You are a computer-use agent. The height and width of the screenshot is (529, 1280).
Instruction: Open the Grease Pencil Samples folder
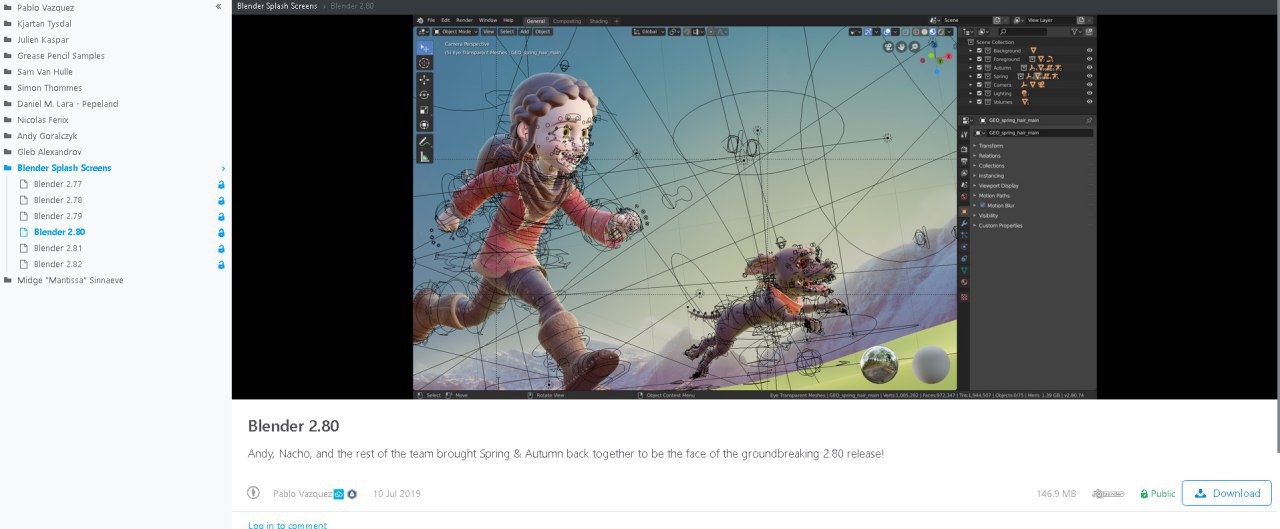pyautogui.click(x=60, y=56)
